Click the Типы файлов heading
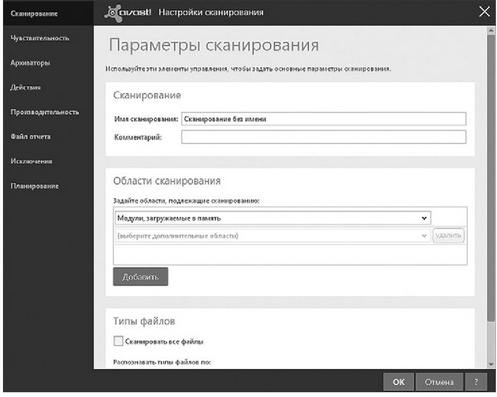Screen dimensions: 497x397 tap(144, 321)
